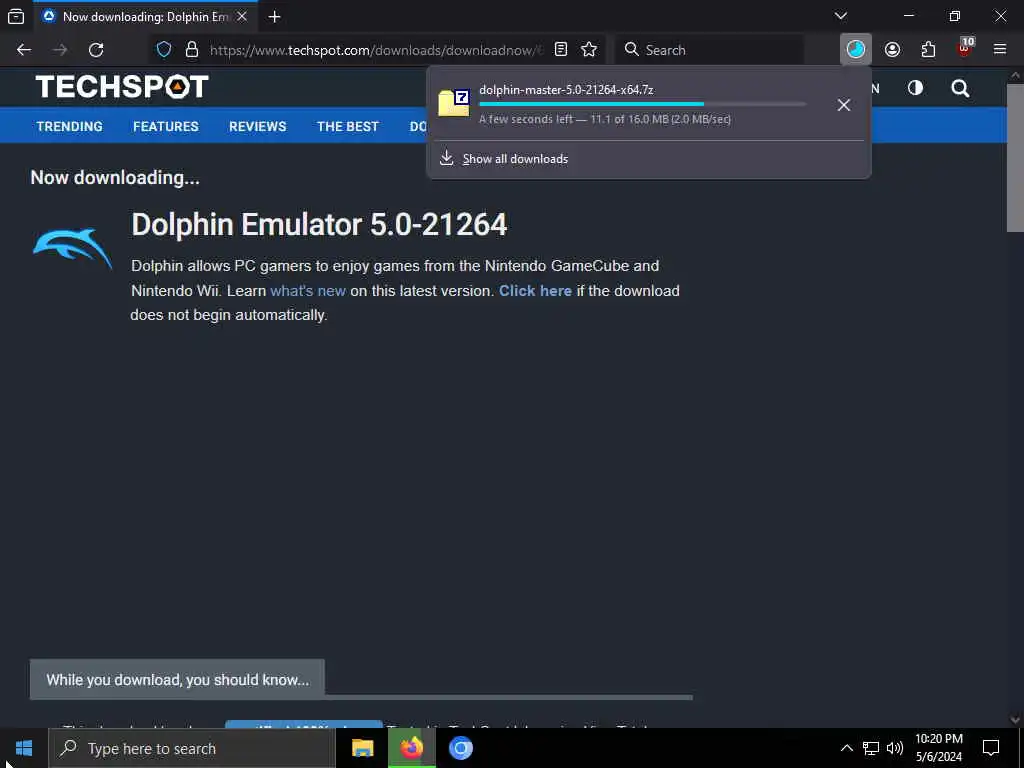This screenshot has height=768, width=1024.
Task: Bookmark this page with the star
Action: tap(589, 50)
